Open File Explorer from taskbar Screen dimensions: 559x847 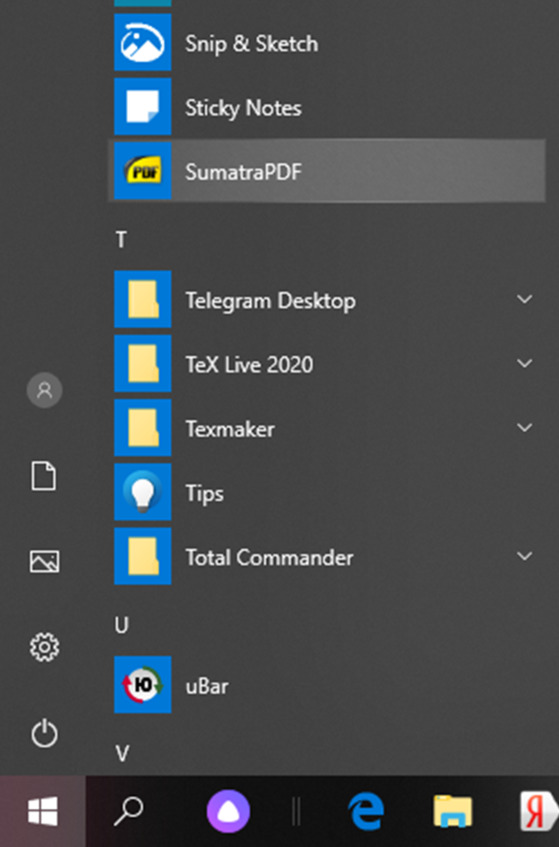[453, 811]
